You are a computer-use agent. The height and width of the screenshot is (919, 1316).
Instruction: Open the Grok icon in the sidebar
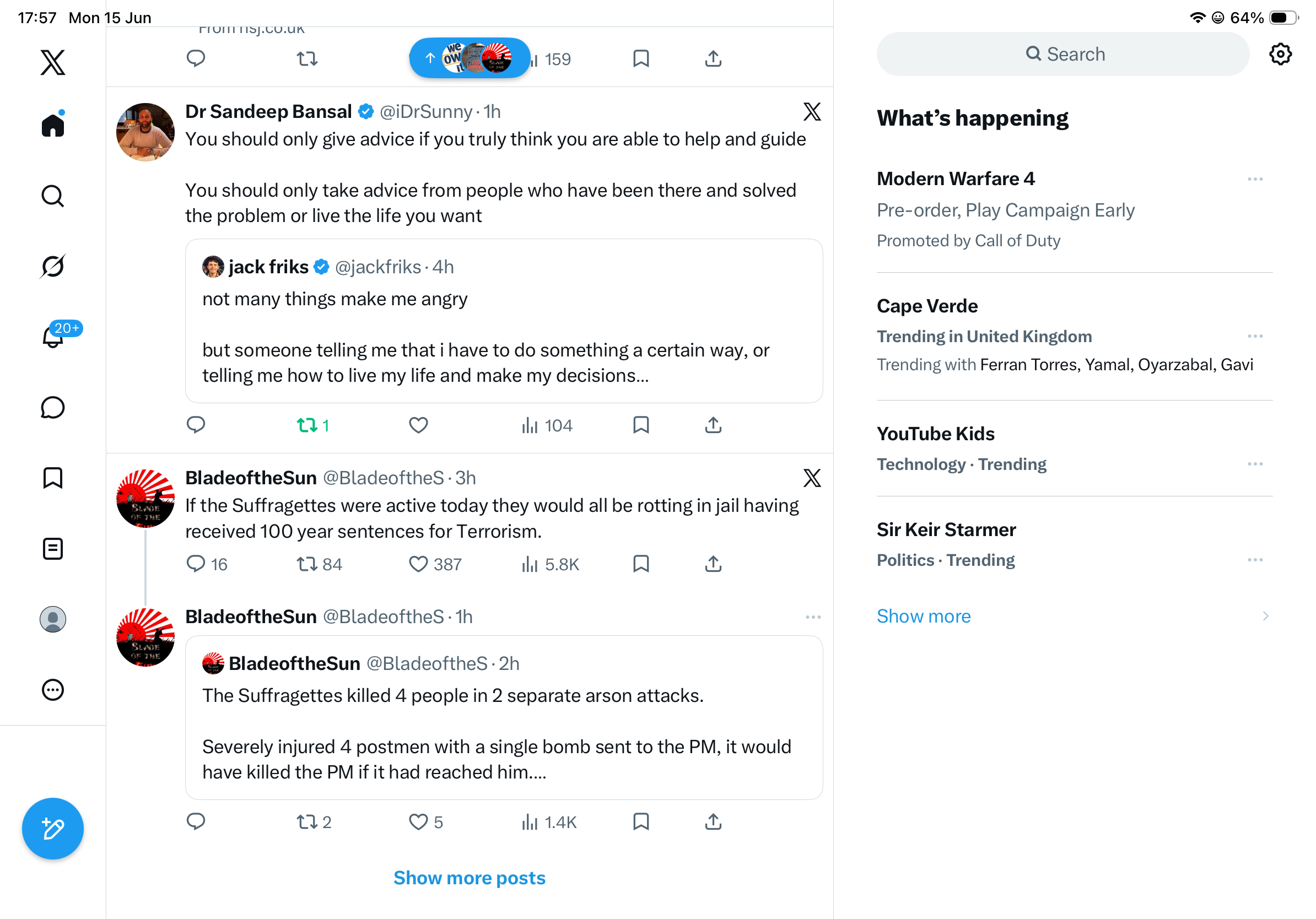click(53, 267)
